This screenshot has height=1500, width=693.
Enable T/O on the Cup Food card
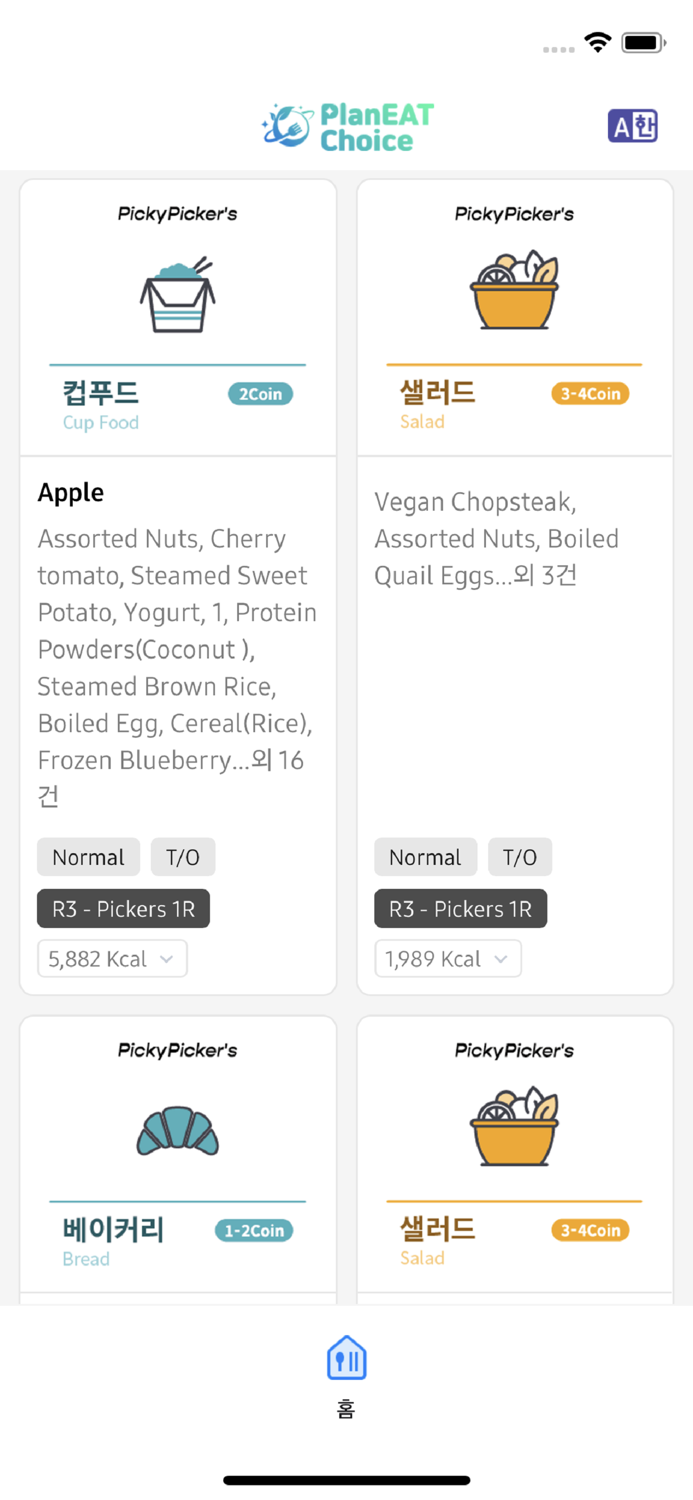tap(182, 857)
